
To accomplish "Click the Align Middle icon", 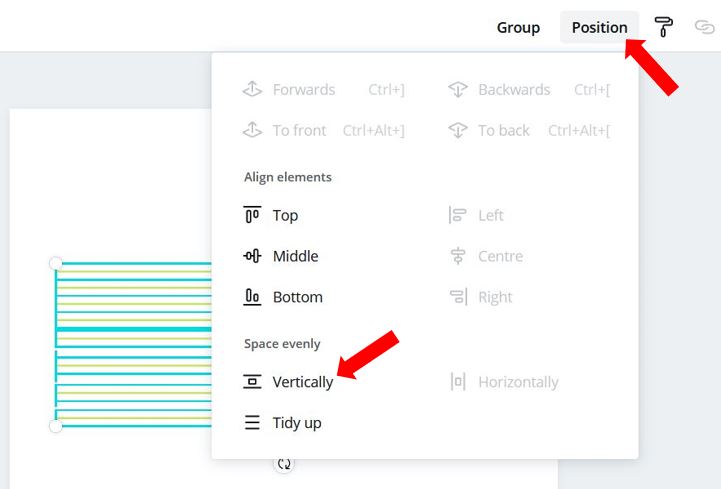I will click(252, 256).
